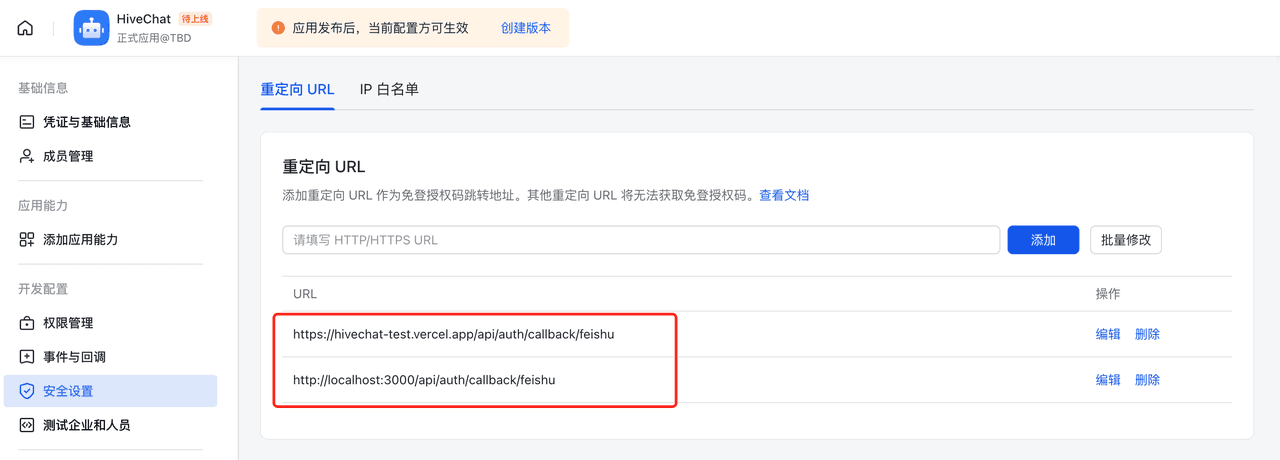Screen dimensions: 1280x460
Task: Switch to the IP 白名单 tab
Action: click(389, 89)
